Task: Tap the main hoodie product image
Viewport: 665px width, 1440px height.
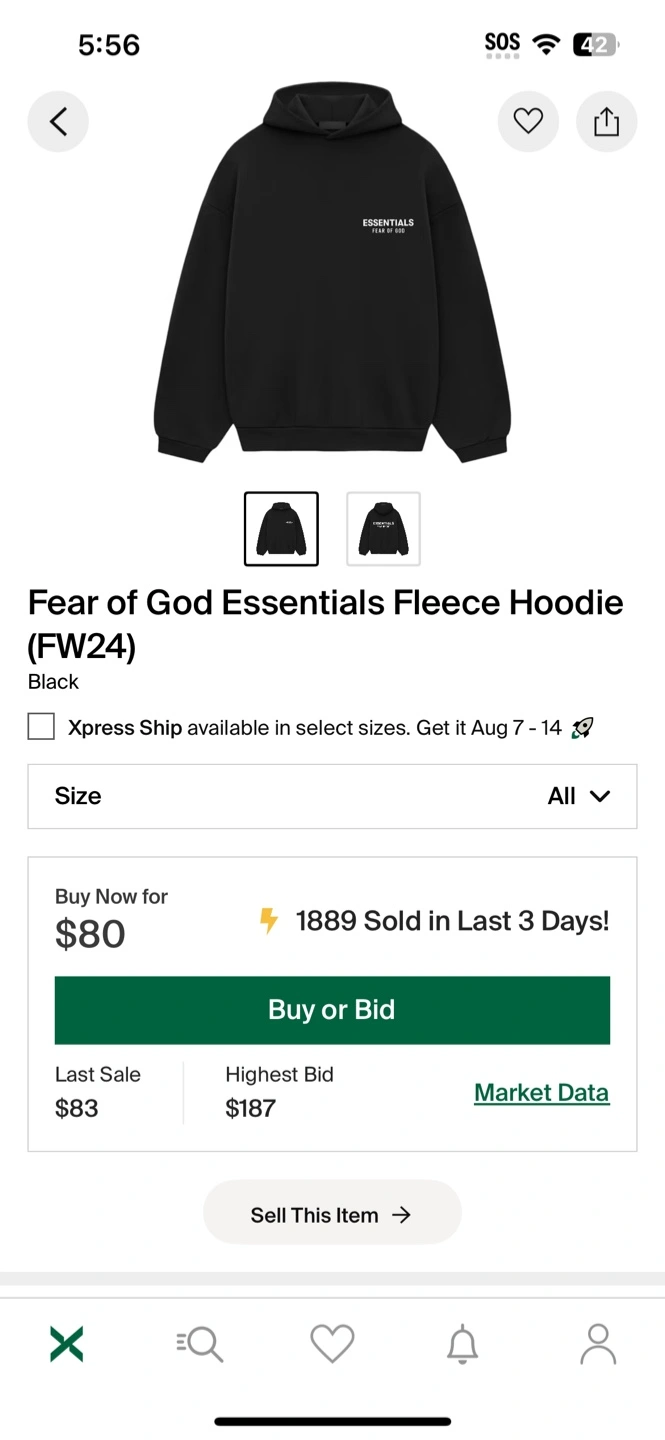Action: (x=332, y=275)
